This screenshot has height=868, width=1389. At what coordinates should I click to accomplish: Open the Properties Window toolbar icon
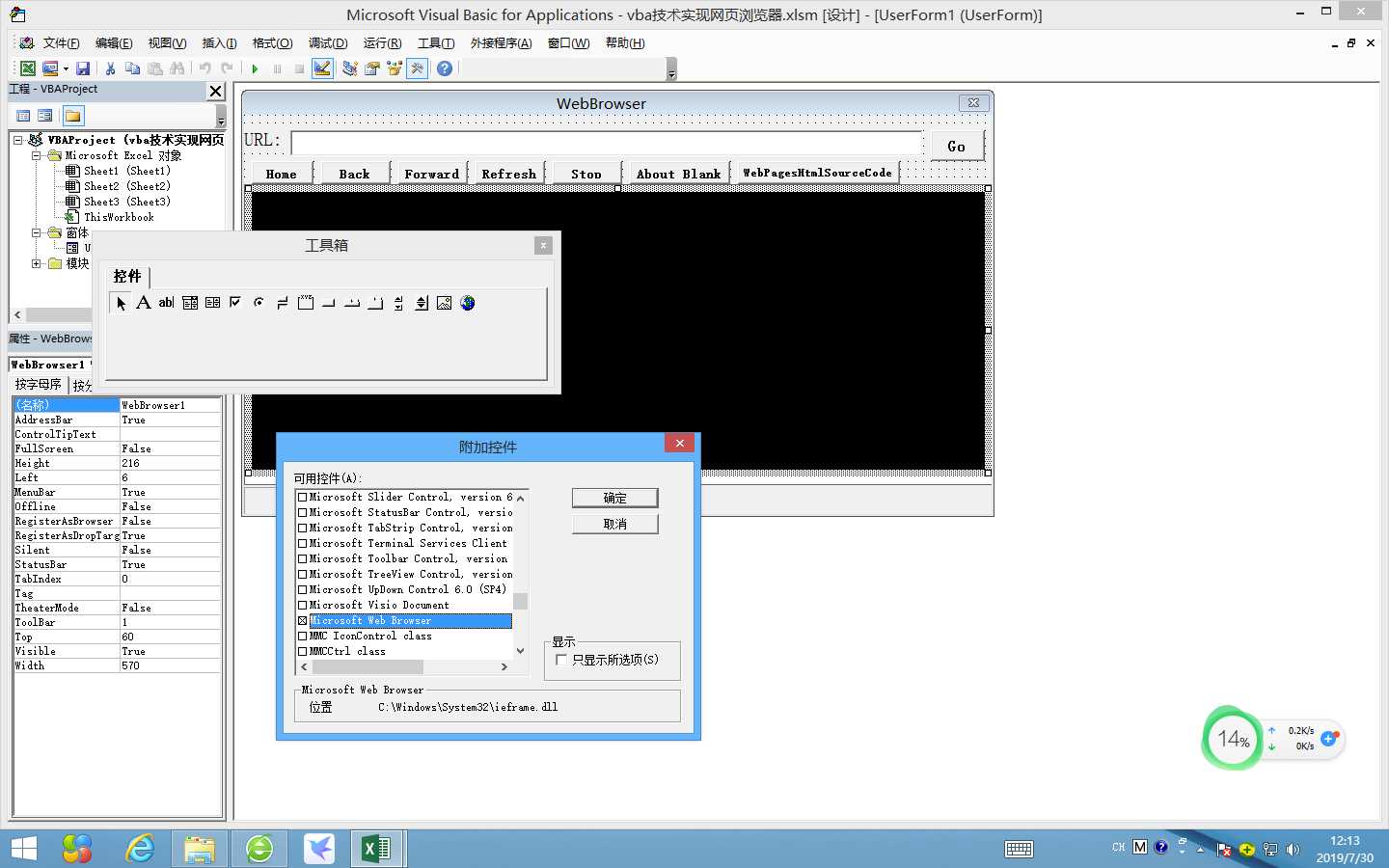pyautogui.click(x=371, y=68)
